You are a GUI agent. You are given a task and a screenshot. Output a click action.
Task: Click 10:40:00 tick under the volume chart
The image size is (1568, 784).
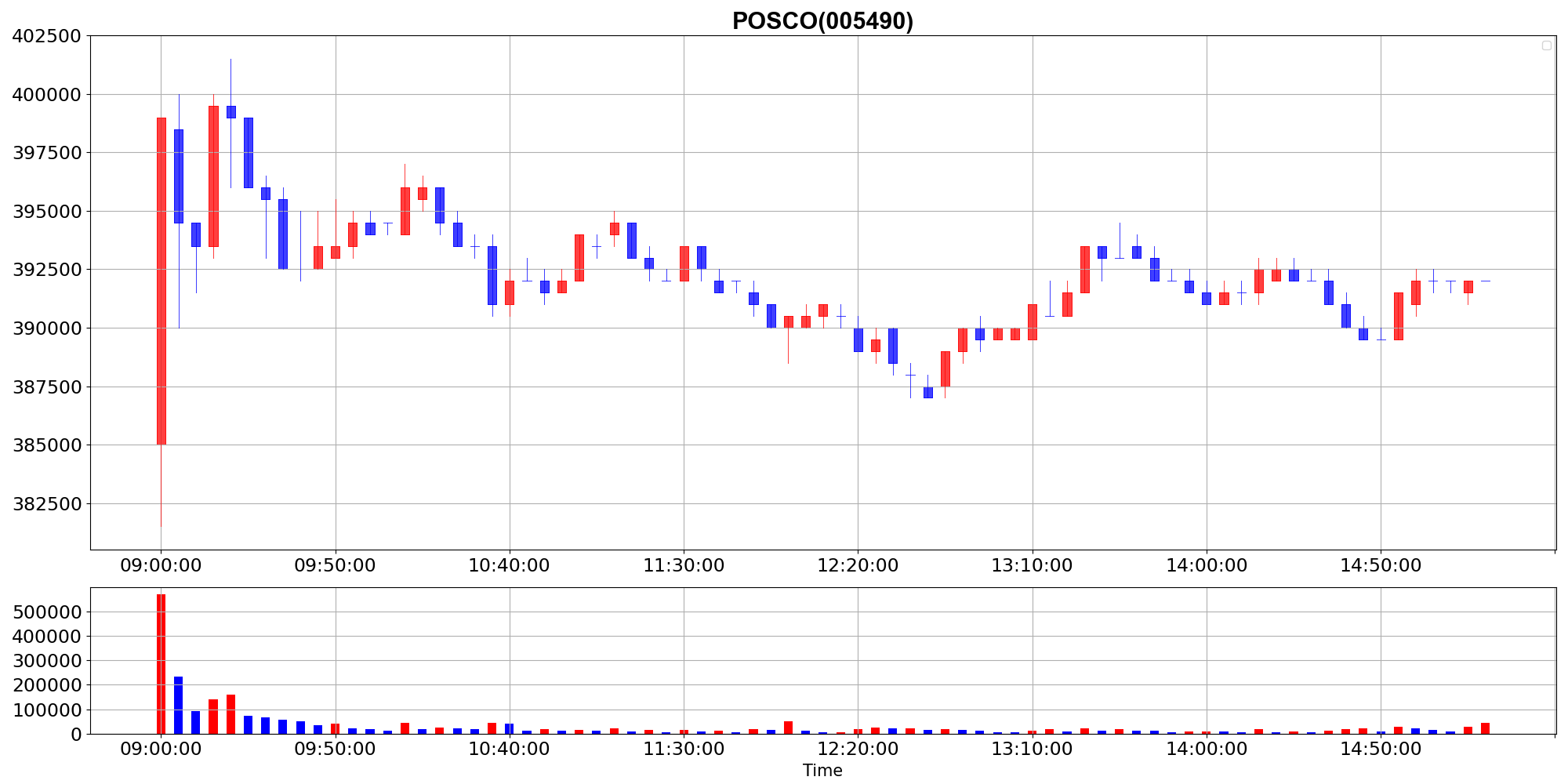tap(510, 750)
